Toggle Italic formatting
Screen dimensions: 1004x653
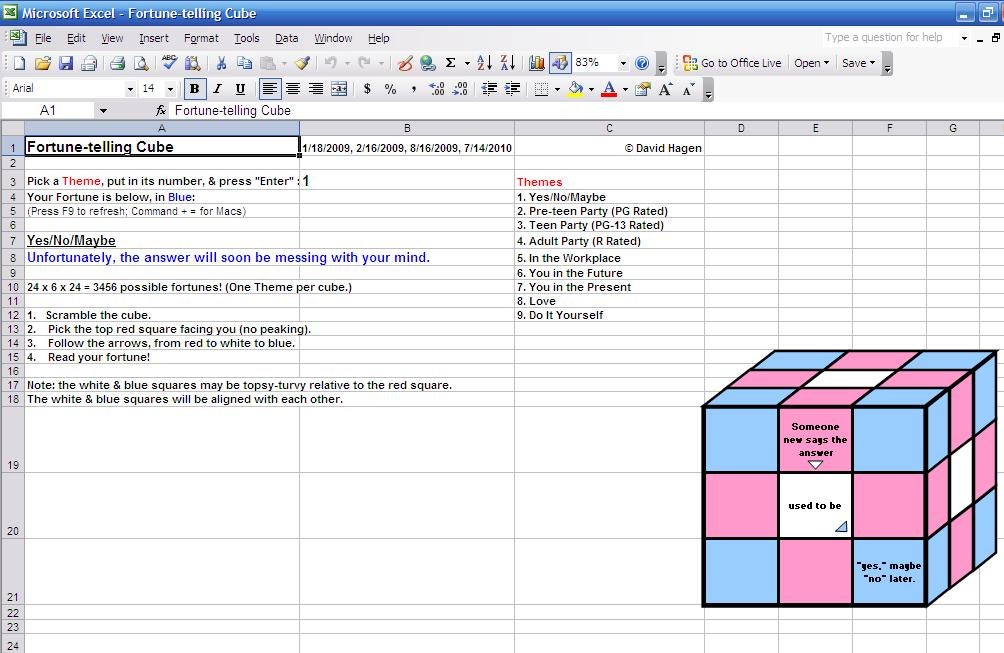[217, 89]
